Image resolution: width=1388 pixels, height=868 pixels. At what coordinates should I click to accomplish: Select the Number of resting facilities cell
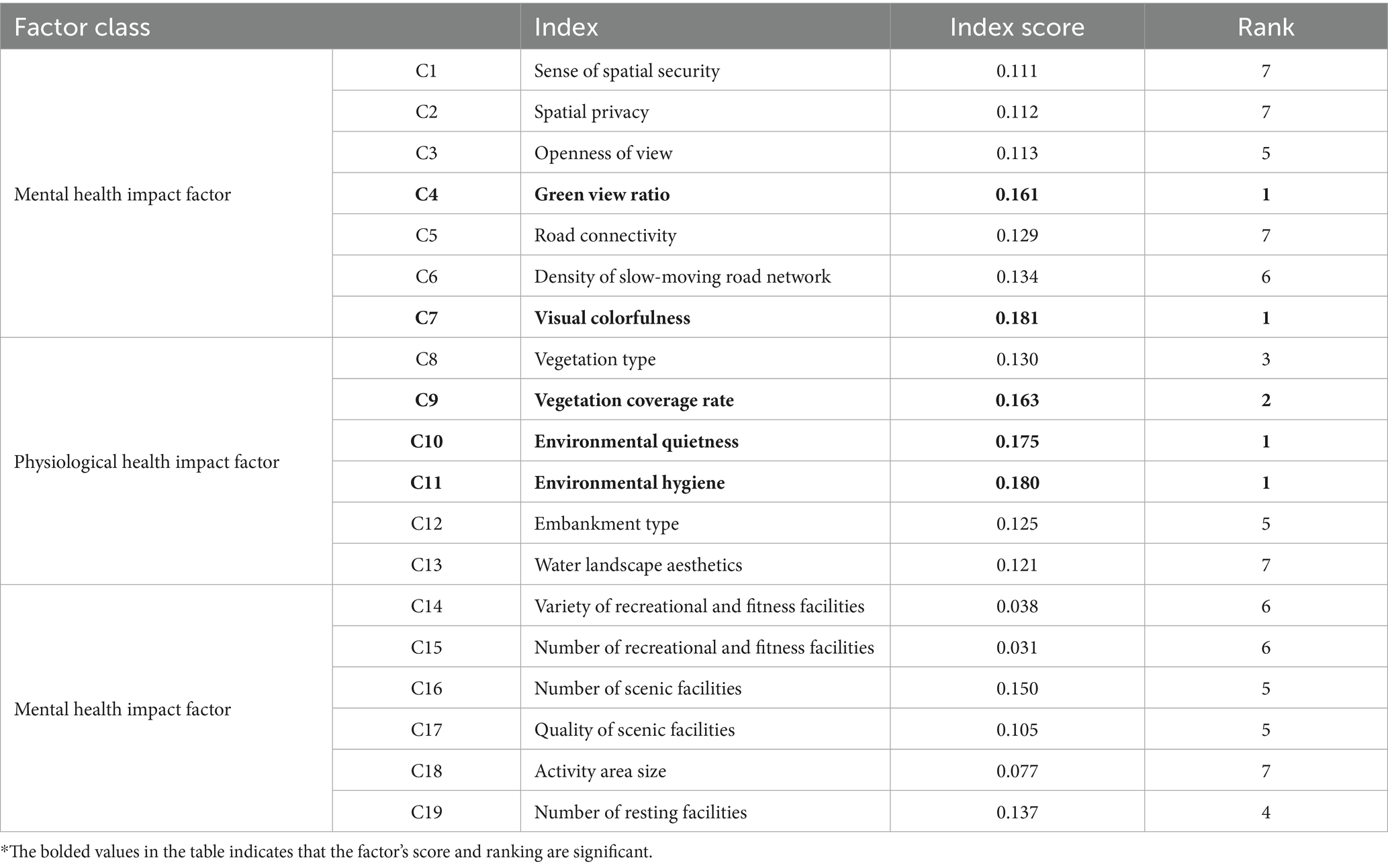(x=640, y=812)
